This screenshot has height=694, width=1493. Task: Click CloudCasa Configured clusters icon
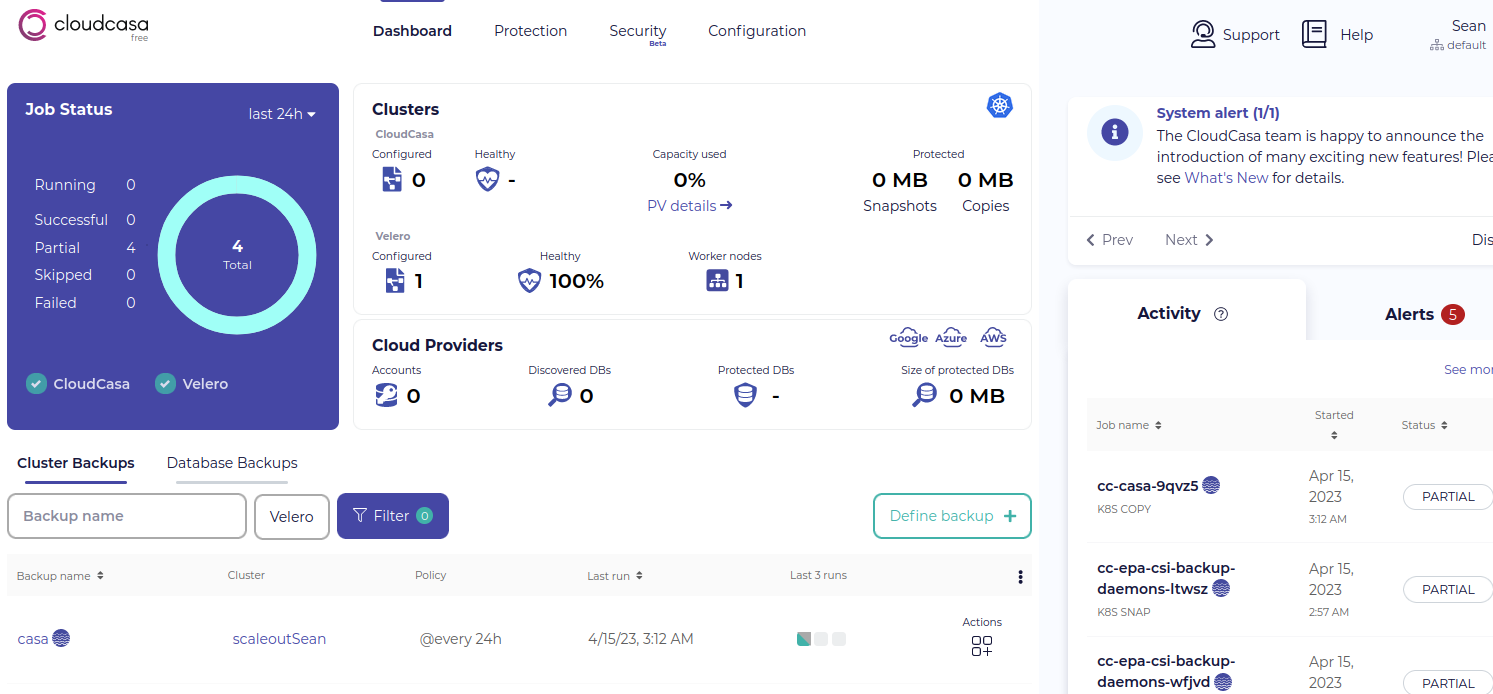pyautogui.click(x=392, y=179)
